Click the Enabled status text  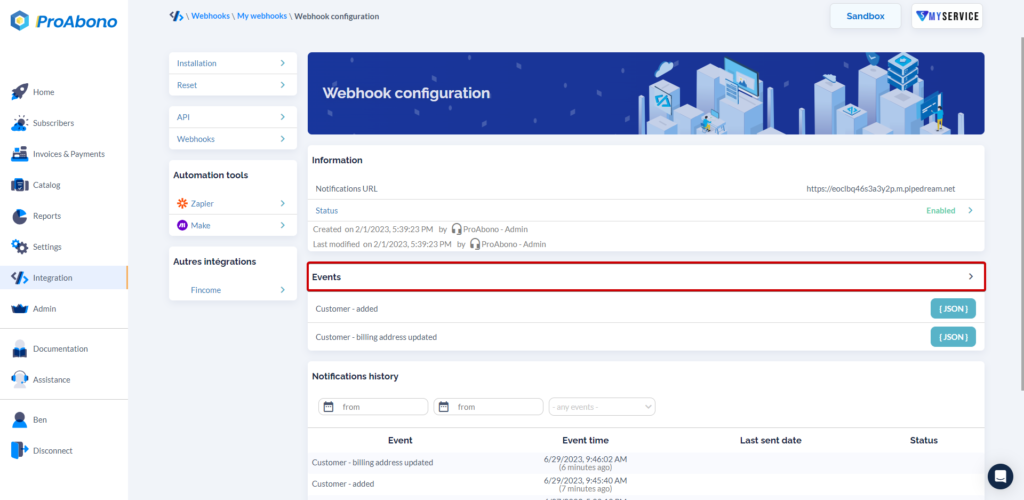pyautogui.click(x=940, y=211)
